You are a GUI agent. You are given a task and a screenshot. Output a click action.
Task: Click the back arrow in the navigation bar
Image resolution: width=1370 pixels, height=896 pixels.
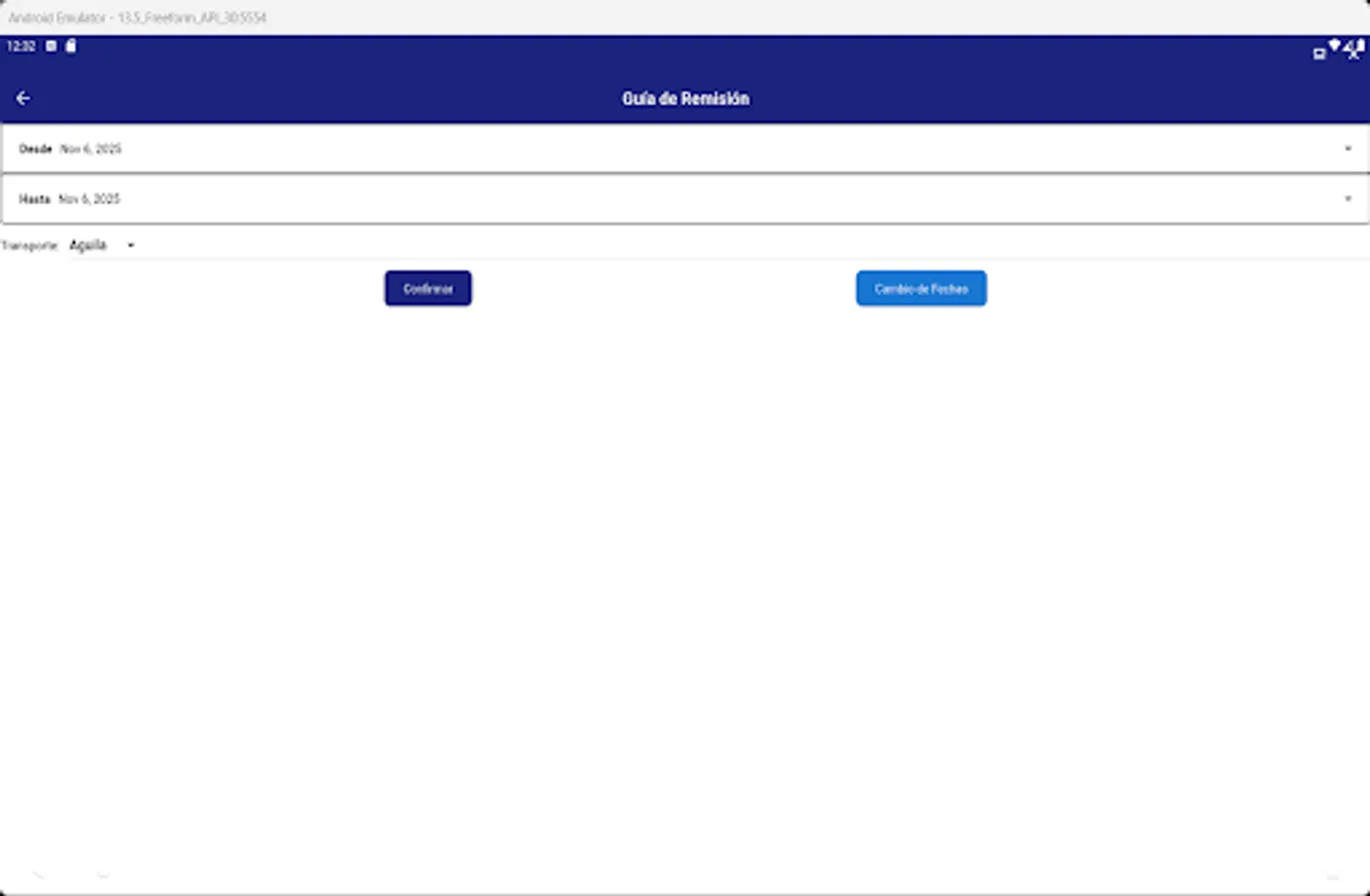(x=22, y=97)
